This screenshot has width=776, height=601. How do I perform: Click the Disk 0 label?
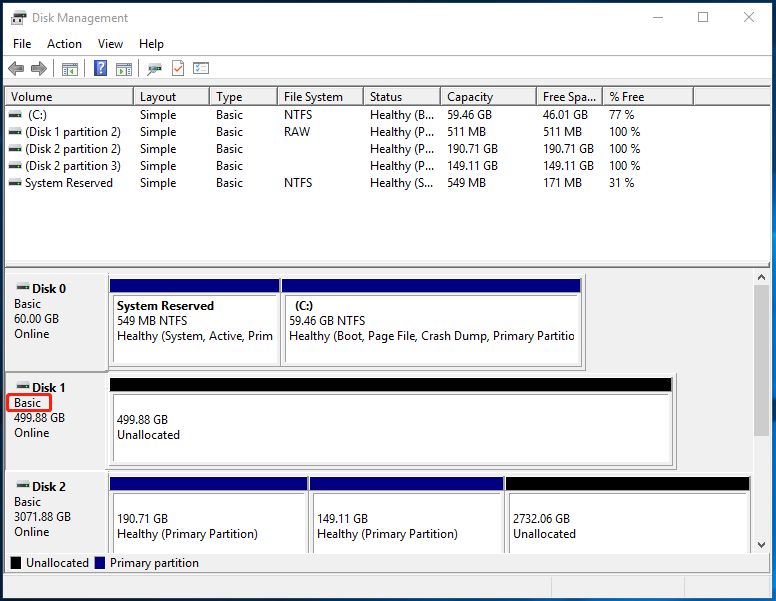(x=49, y=289)
